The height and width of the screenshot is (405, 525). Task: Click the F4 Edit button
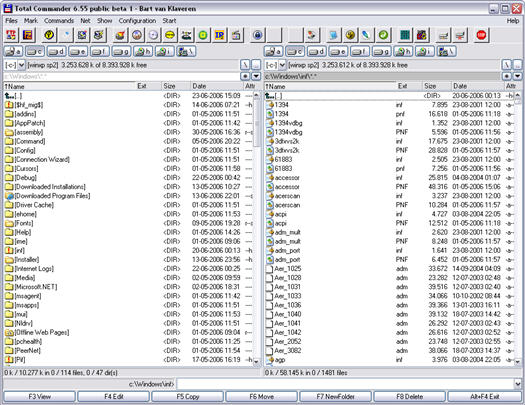114,397
